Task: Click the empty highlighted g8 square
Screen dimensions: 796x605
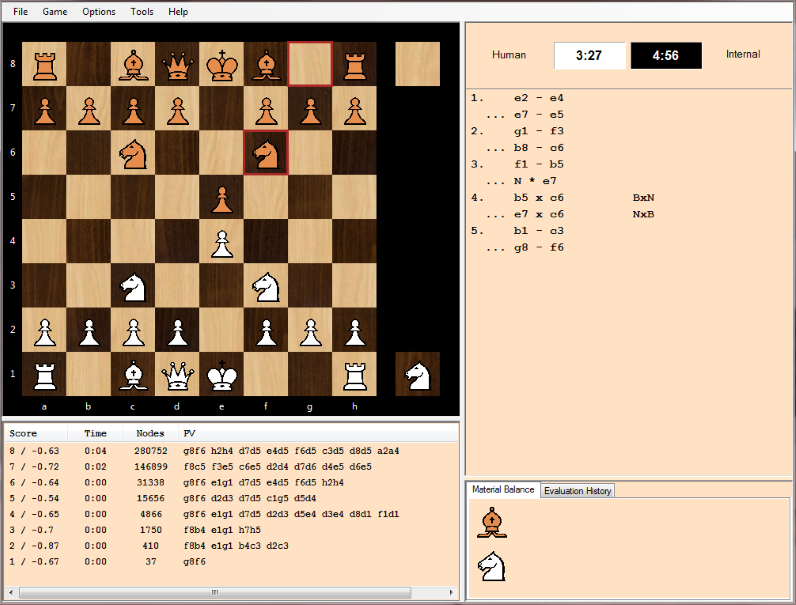Action: (310, 64)
